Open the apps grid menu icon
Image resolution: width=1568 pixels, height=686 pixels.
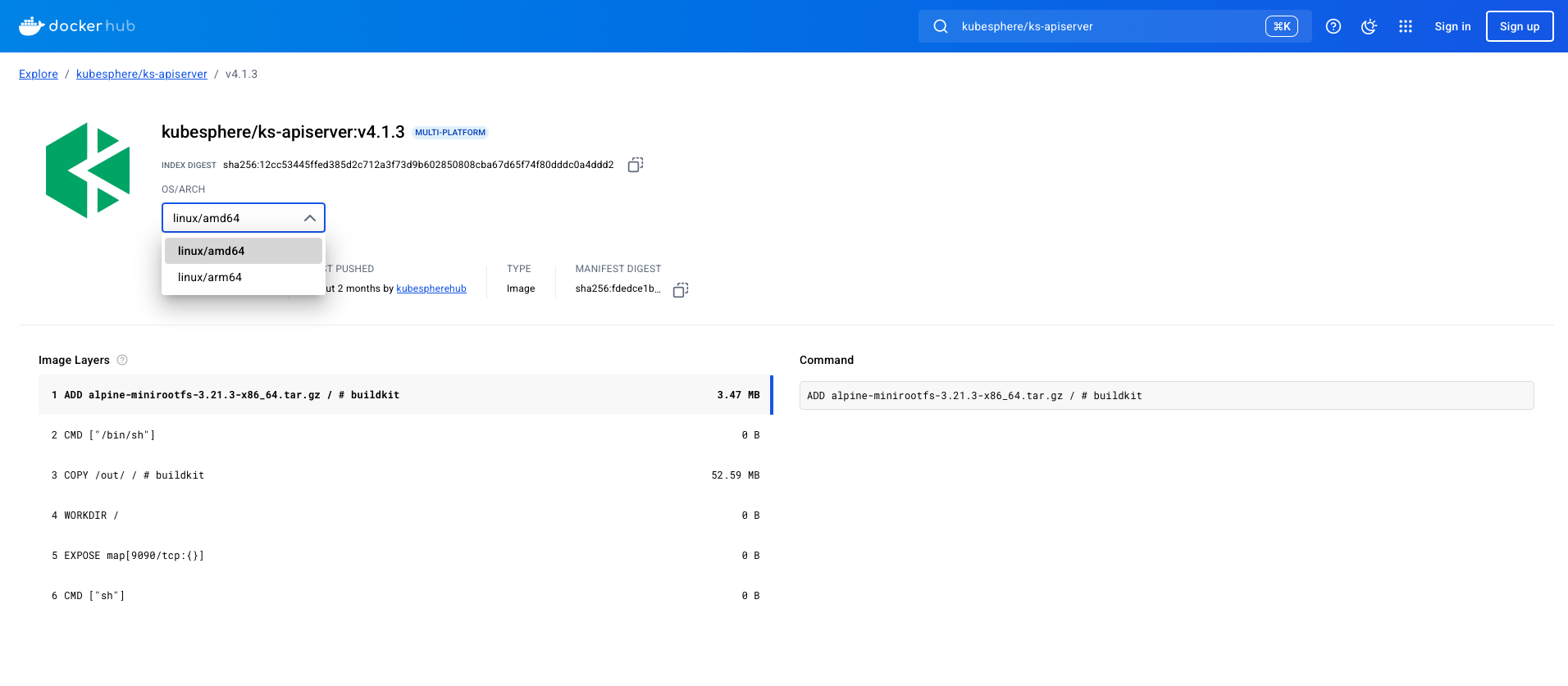(x=1406, y=26)
